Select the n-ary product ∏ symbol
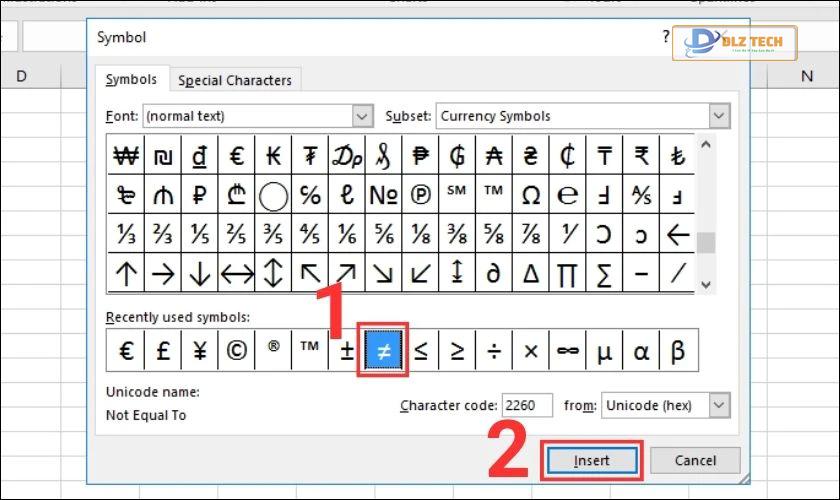The image size is (840, 500). click(567, 273)
